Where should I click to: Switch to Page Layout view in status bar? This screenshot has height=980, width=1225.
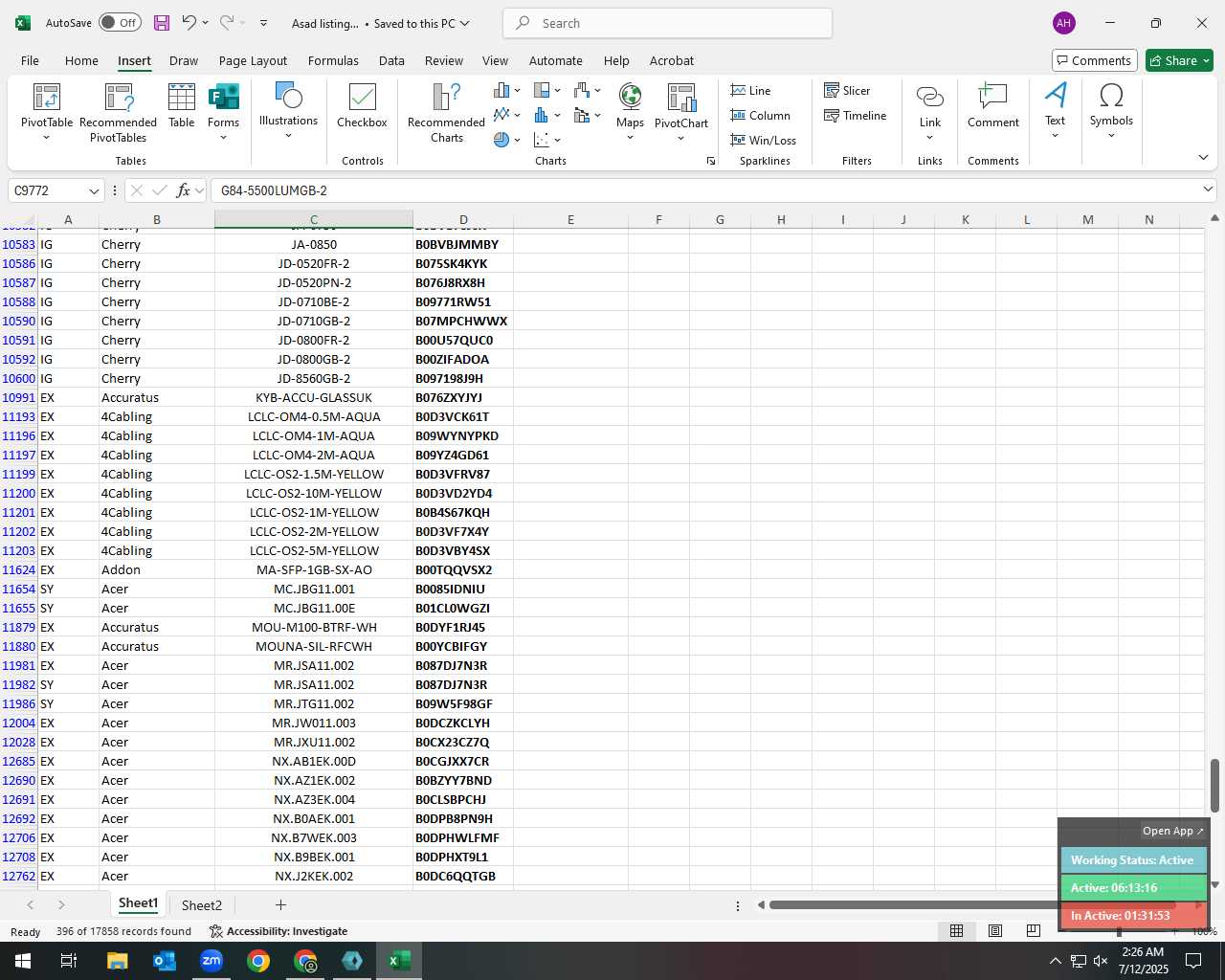coord(995,931)
